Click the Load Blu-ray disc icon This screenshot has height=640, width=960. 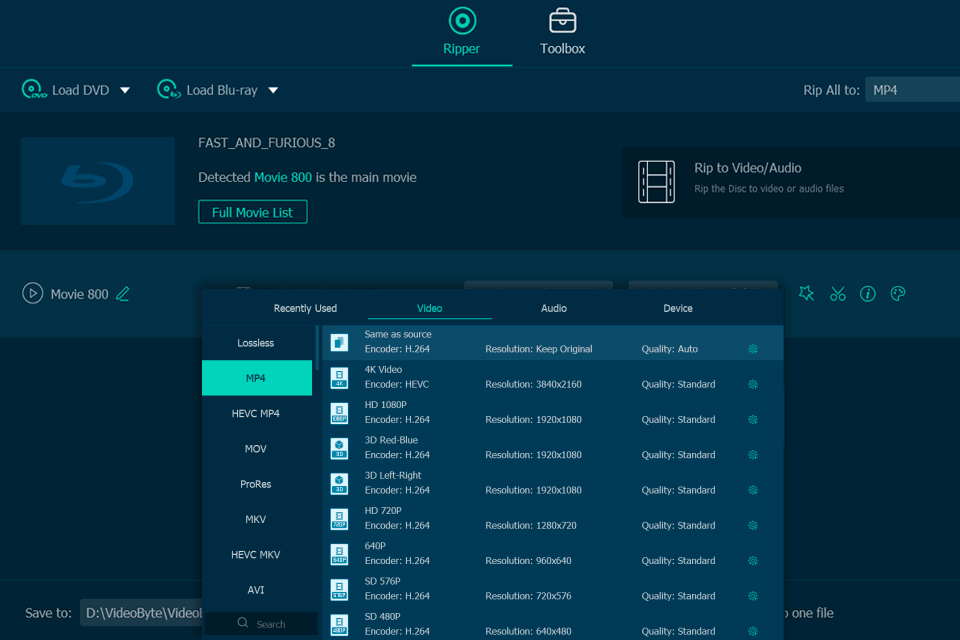click(x=168, y=89)
